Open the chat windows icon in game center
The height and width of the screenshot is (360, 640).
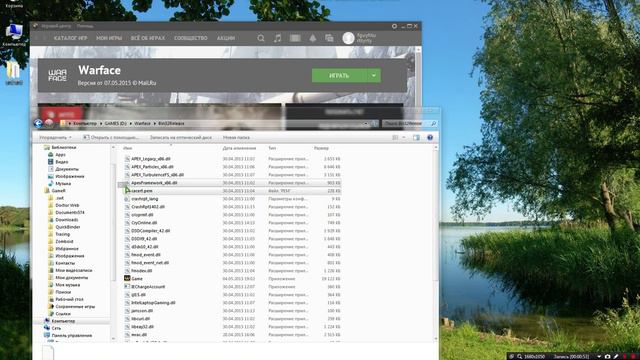tap(329, 38)
